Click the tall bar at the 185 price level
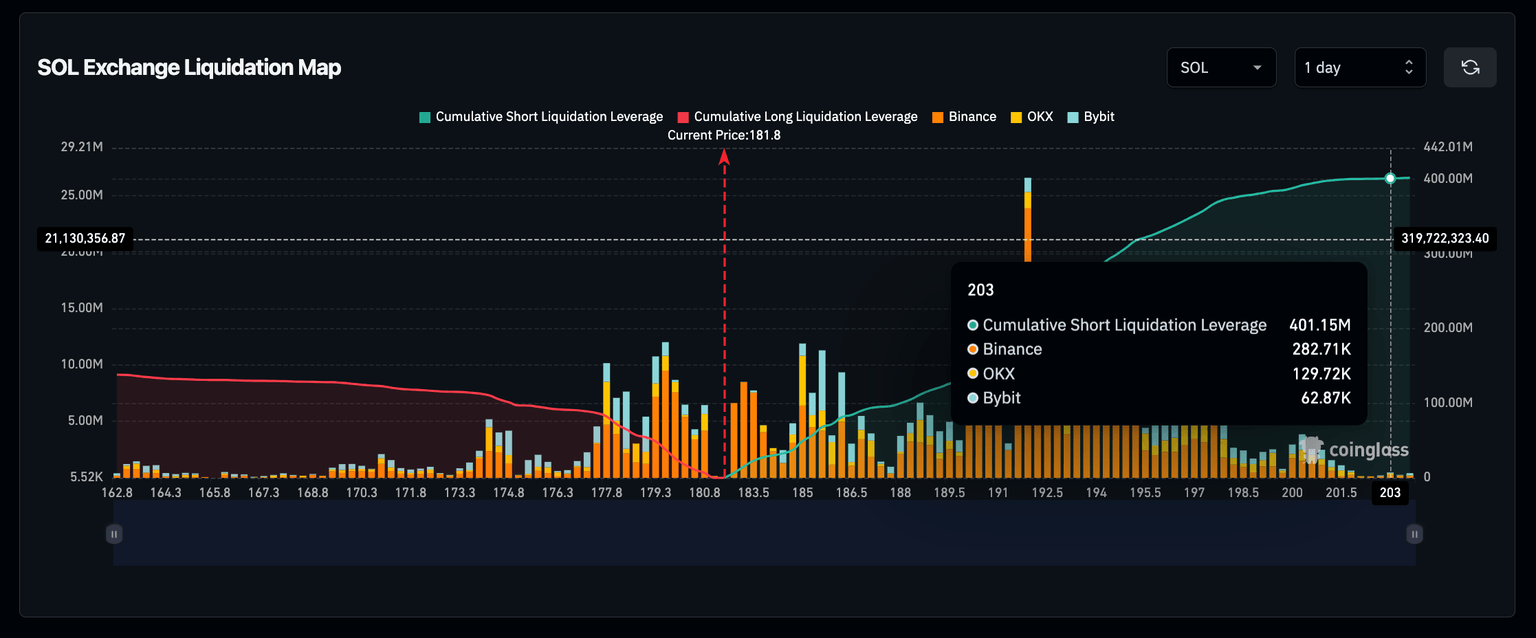Screen dimensions: 1536x638 click(x=802, y=400)
